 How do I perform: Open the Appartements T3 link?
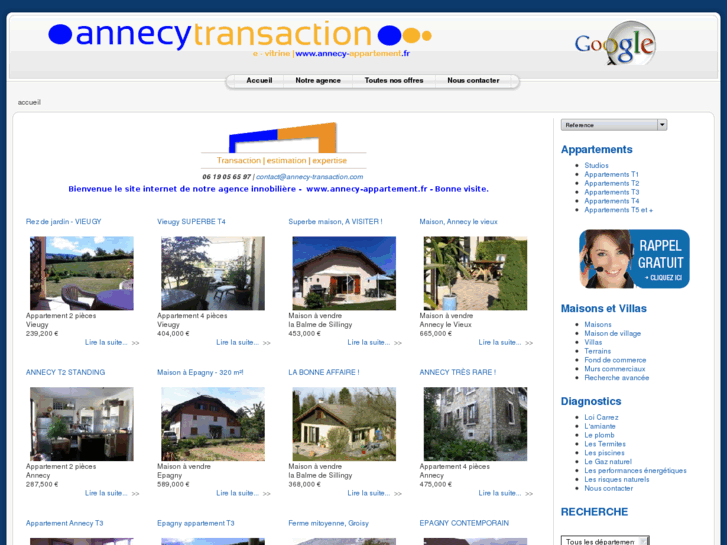tap(612, 192)
